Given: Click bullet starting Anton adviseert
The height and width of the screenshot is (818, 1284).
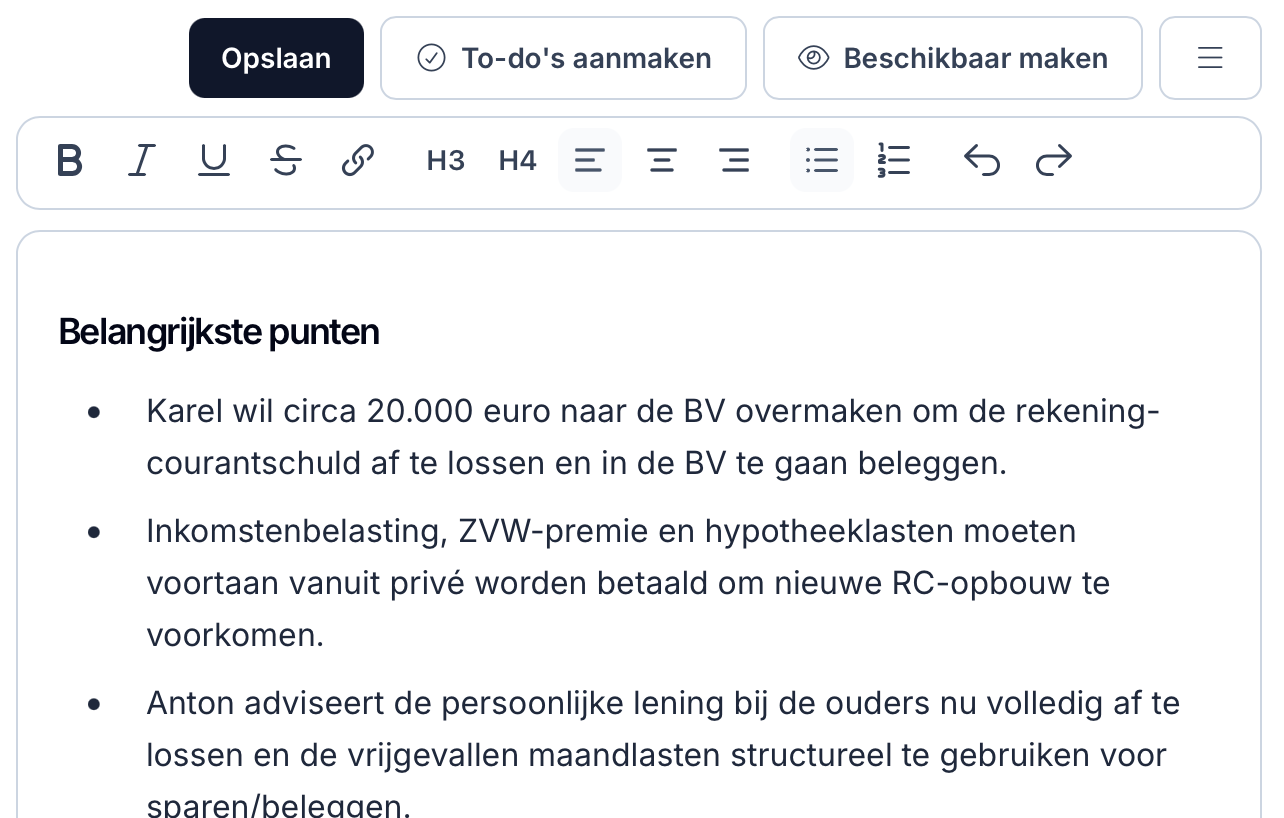Looking at the screenshot, I should pos(663,755).
